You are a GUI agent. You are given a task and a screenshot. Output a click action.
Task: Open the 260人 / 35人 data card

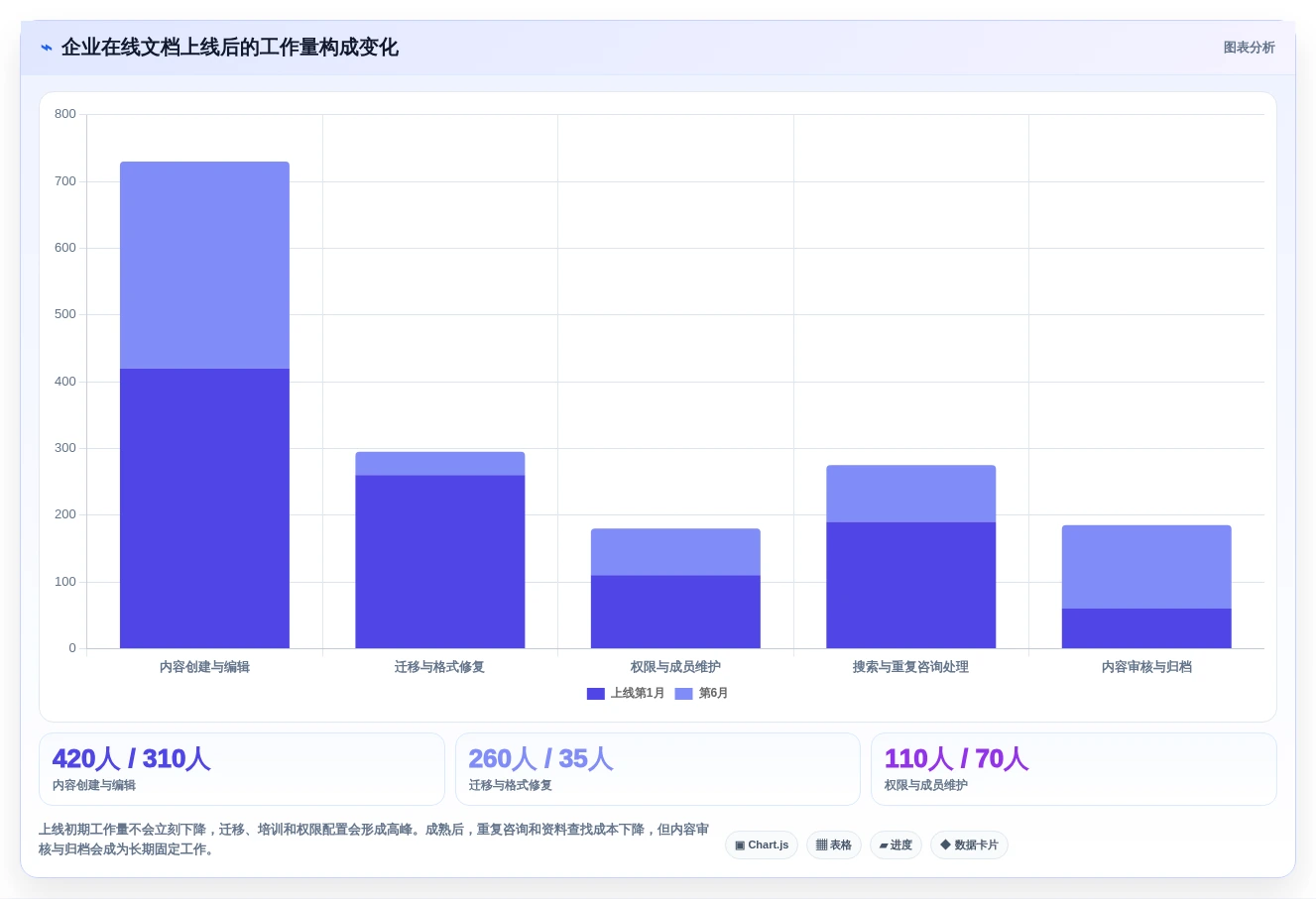(658, 769)
